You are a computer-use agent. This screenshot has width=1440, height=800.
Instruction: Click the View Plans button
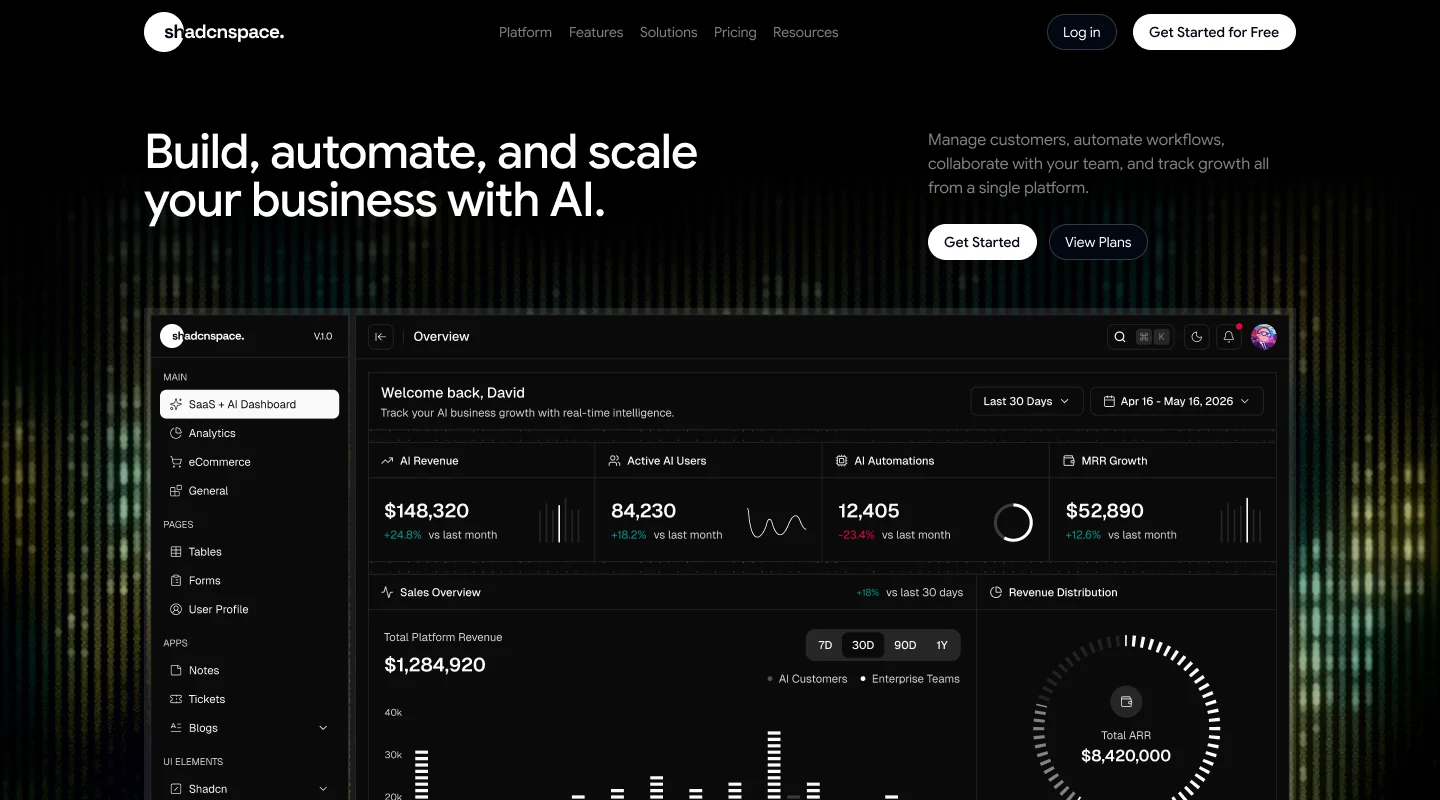[1098, 242]
